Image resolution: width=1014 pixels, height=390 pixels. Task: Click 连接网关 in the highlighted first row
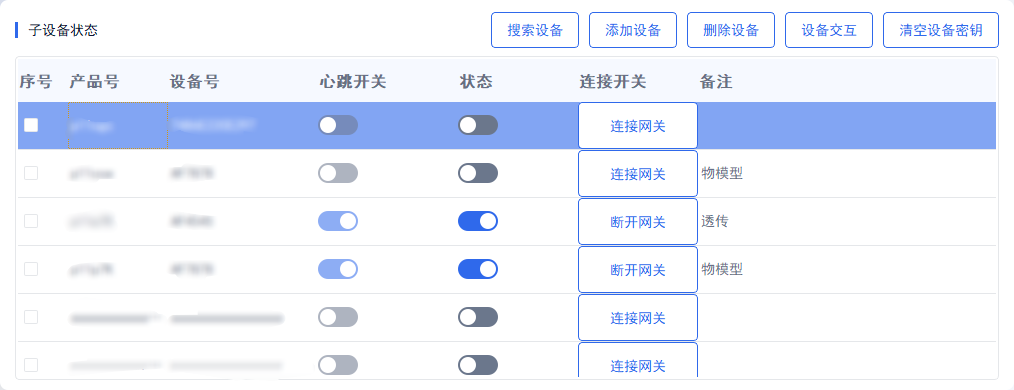(638, 126)
